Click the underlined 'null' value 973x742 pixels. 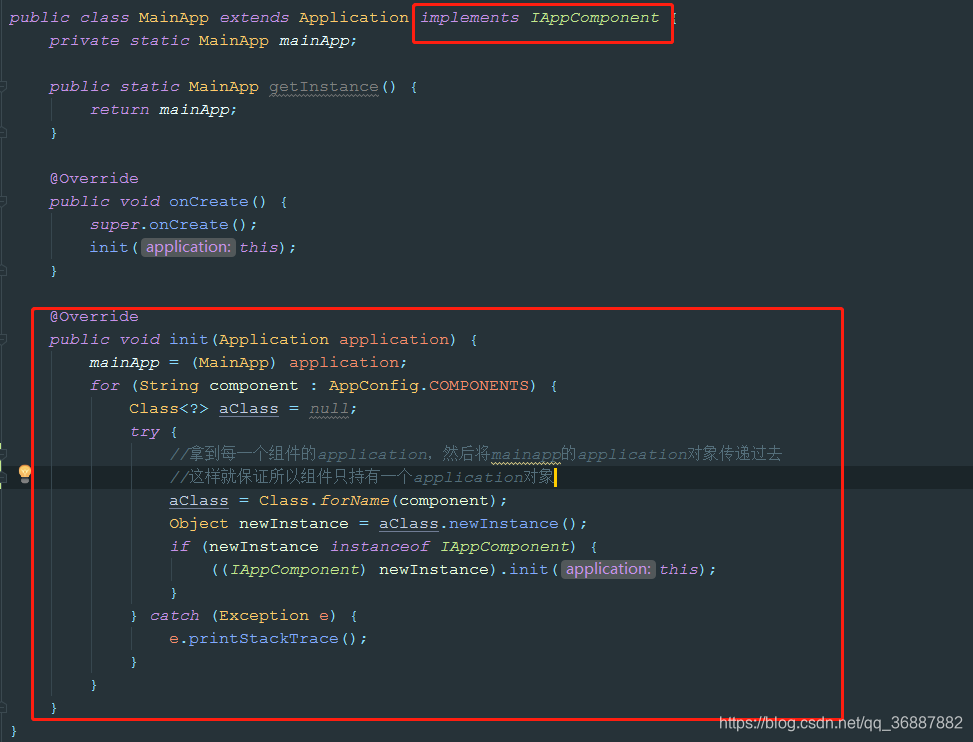coord(329,408)
